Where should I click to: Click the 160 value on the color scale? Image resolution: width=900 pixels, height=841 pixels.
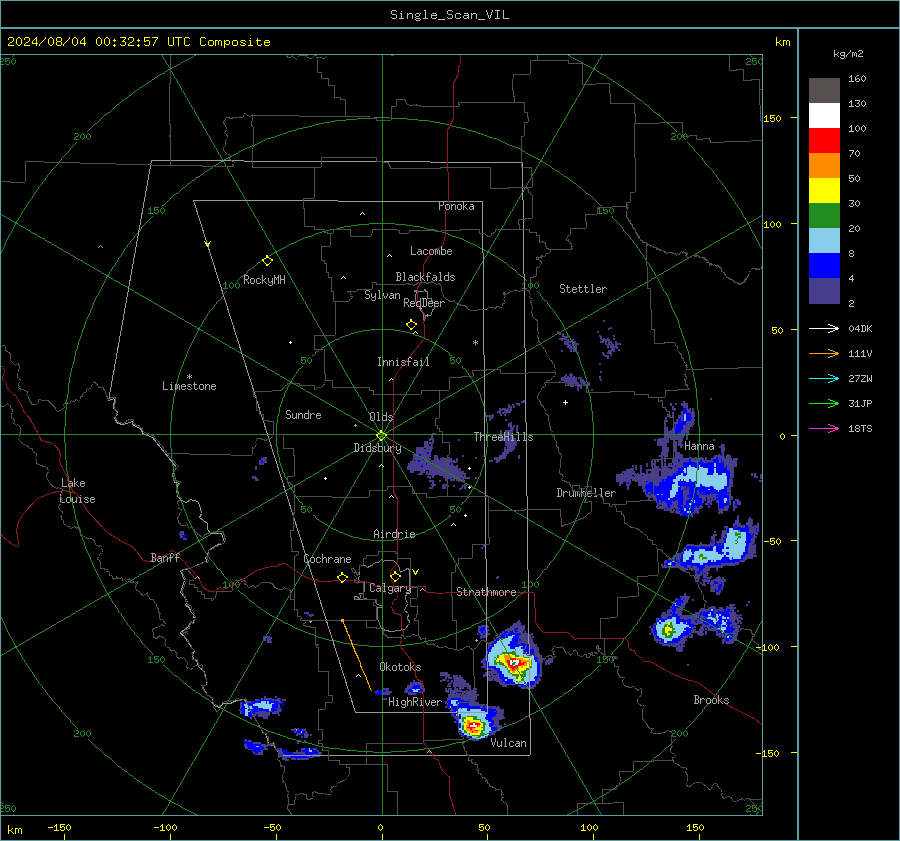(857, 79)
